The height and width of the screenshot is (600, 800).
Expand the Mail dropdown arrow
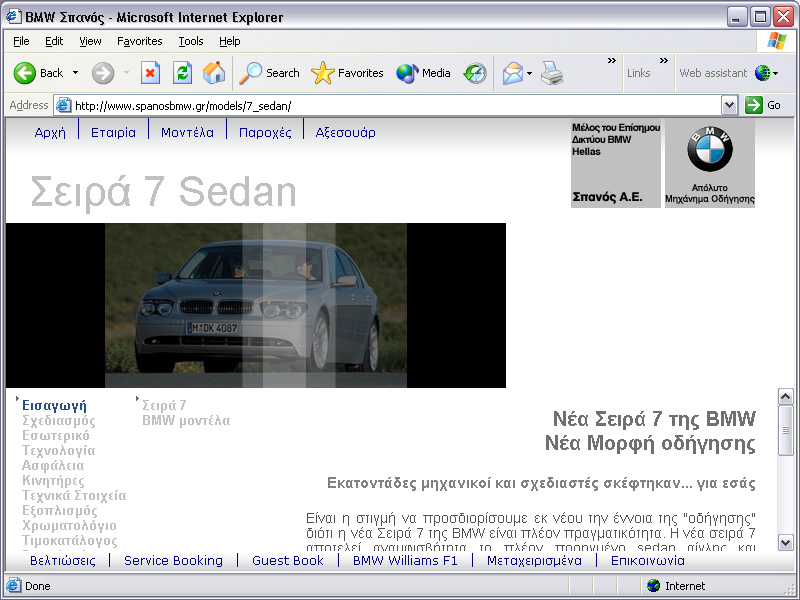pyautogui.click(x=530, y=73)
